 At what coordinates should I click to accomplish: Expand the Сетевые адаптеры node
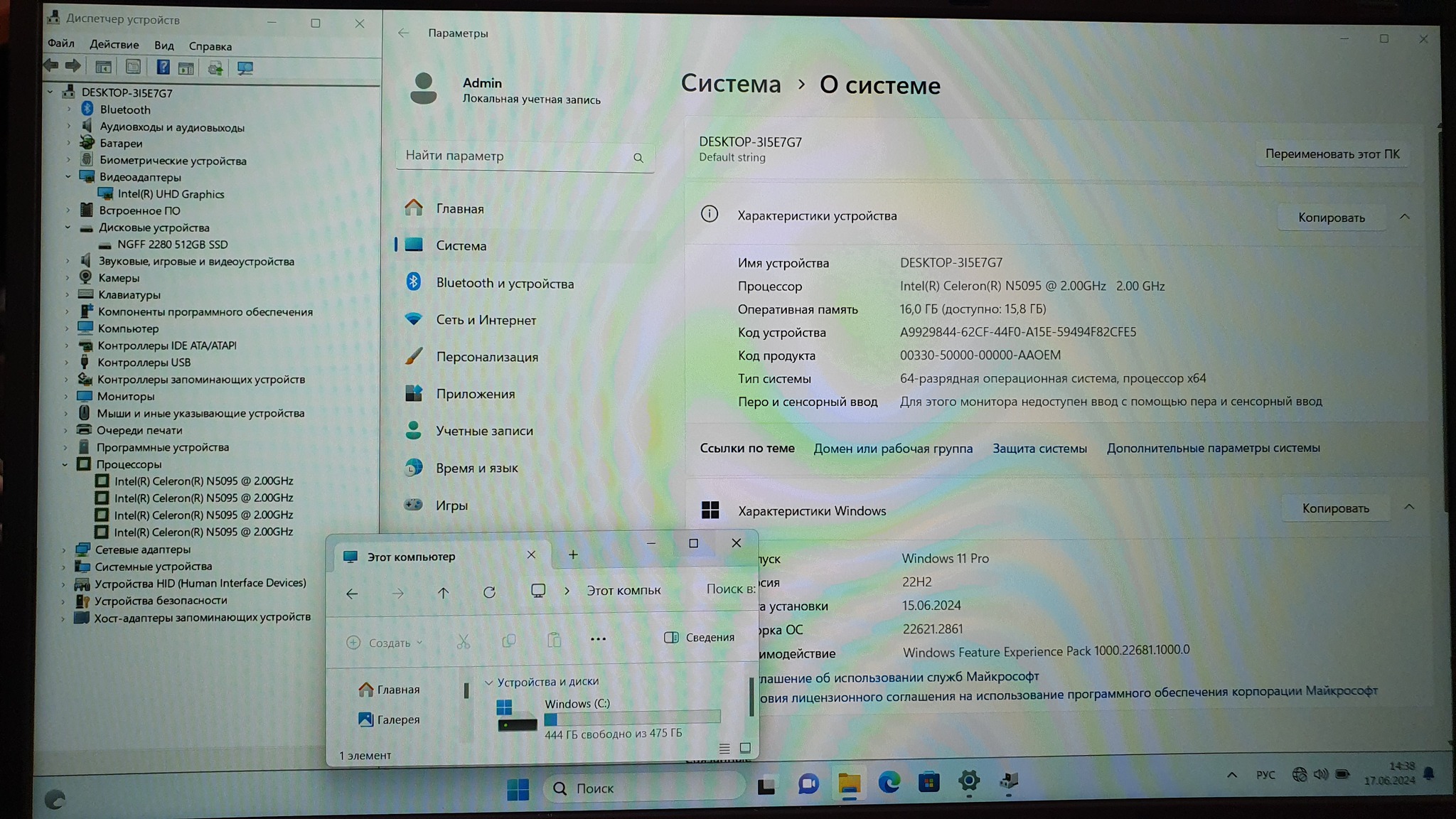[64, 550]
